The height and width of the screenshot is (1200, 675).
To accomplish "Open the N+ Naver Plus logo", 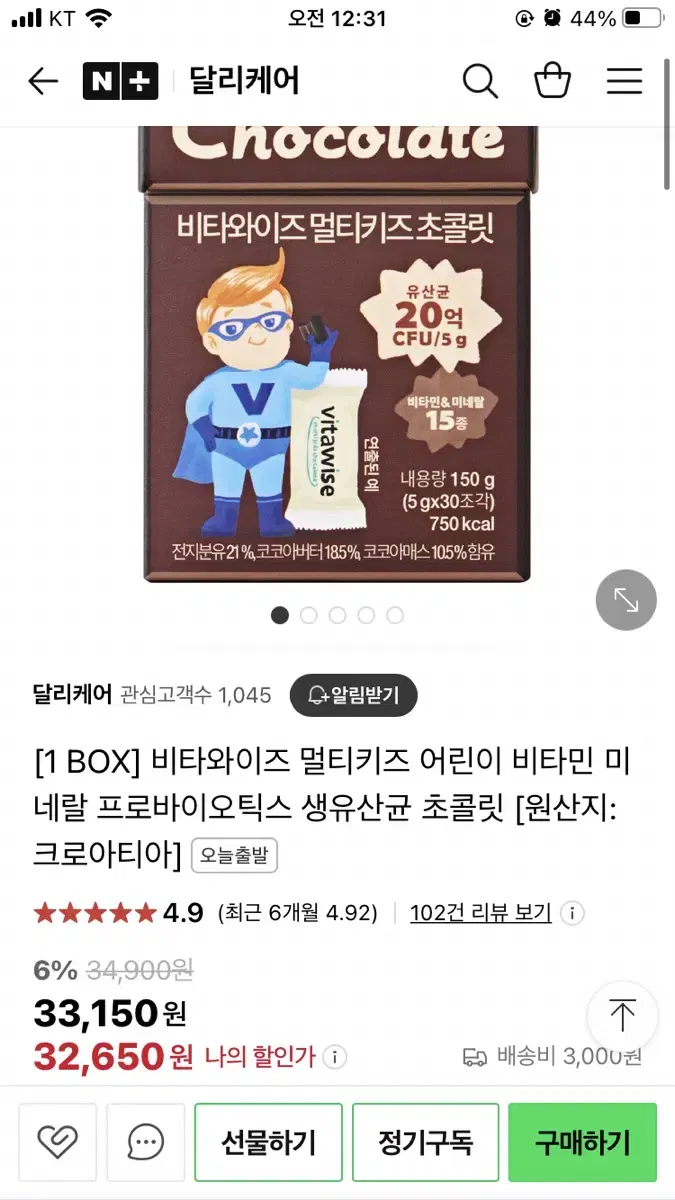I will coord(121,81).
